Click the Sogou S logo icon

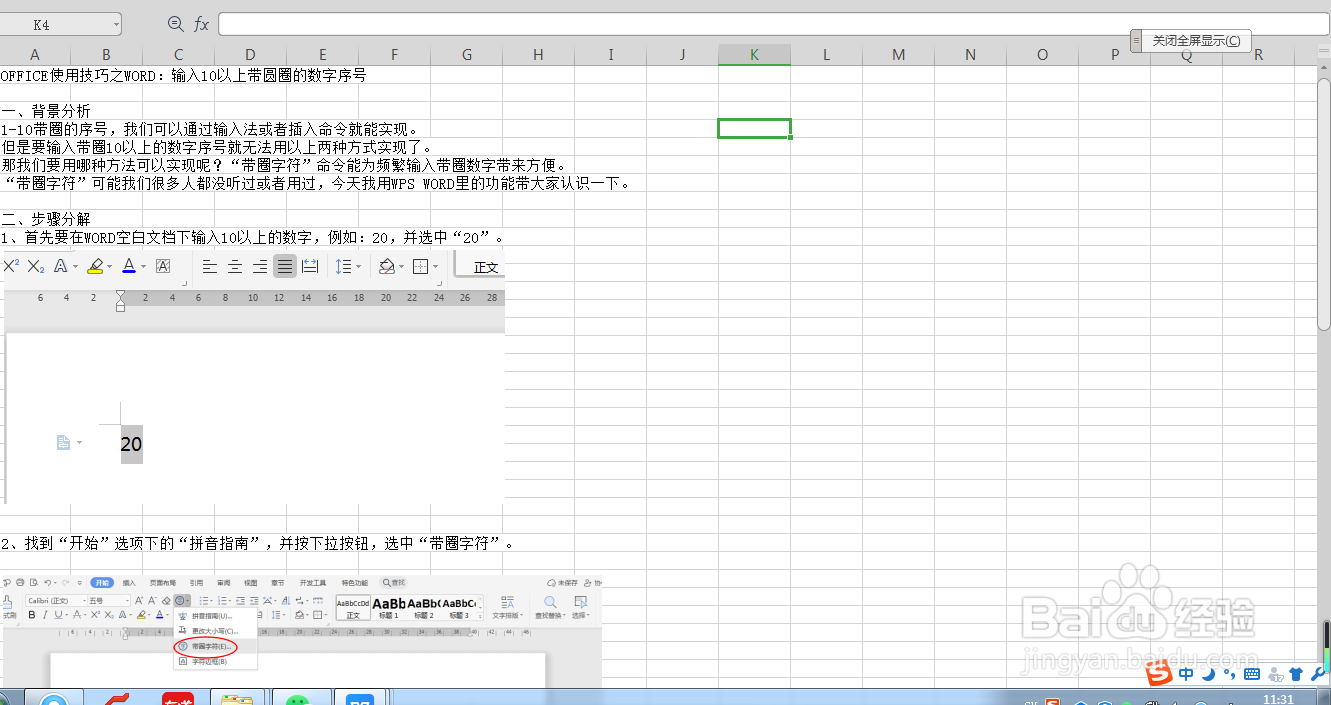pyautogui.click(x=1159, y=675)
